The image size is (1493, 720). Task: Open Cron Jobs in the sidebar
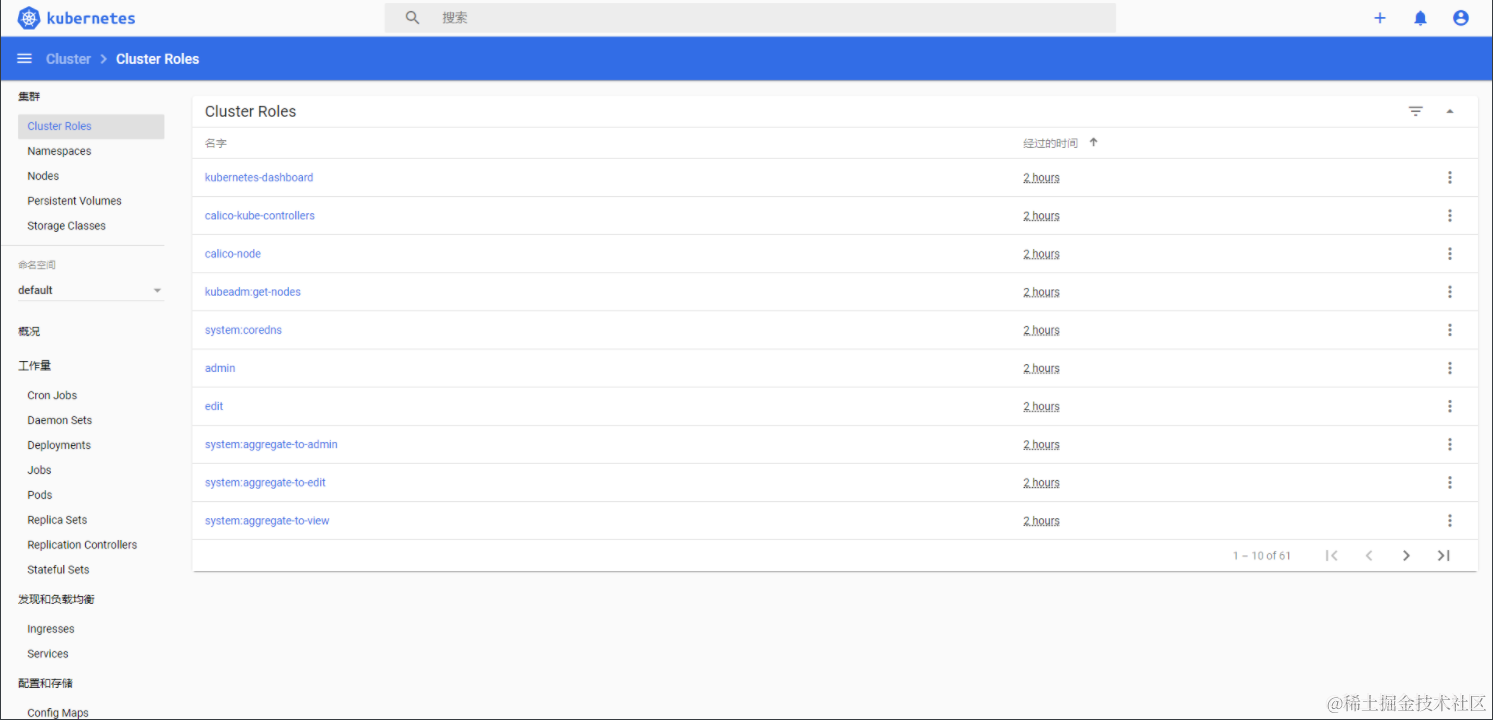point(52,395)
